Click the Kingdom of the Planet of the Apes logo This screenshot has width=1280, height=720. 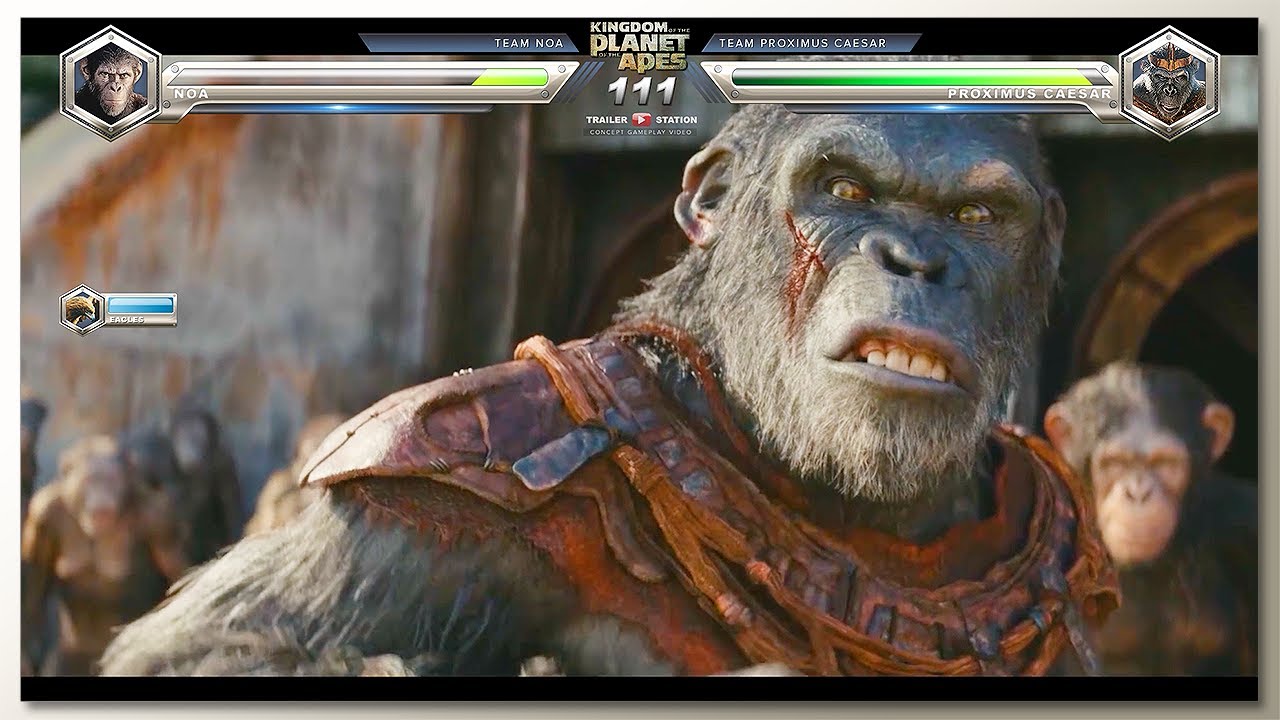point(639,46)
